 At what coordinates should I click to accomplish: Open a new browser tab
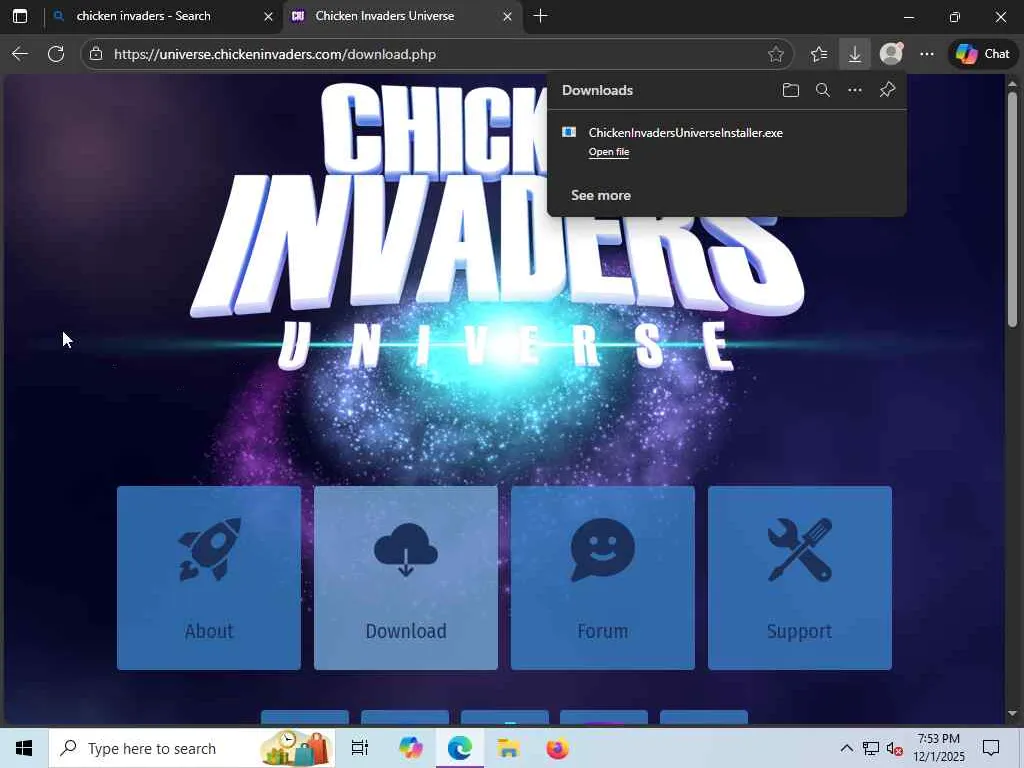(540, 16)
